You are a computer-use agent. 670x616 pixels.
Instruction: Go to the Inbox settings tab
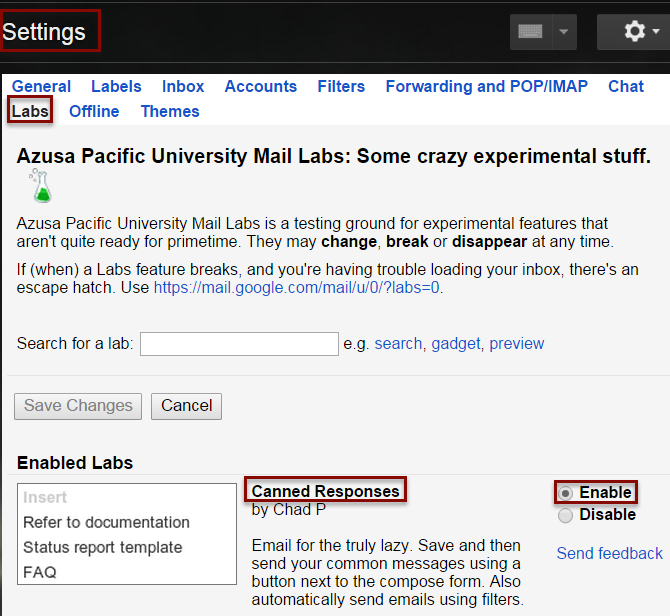coord(183,86)
